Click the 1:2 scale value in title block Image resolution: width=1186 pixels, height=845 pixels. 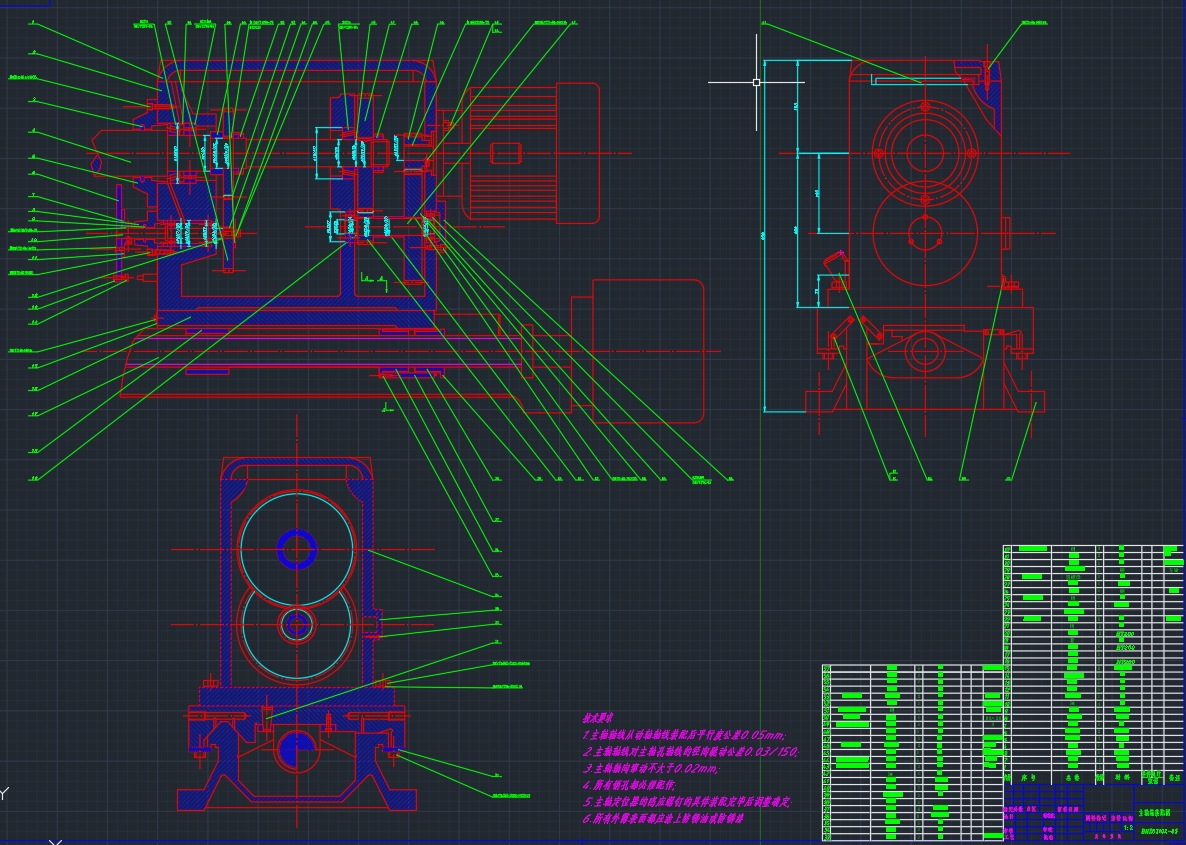tap(1129, 828)
